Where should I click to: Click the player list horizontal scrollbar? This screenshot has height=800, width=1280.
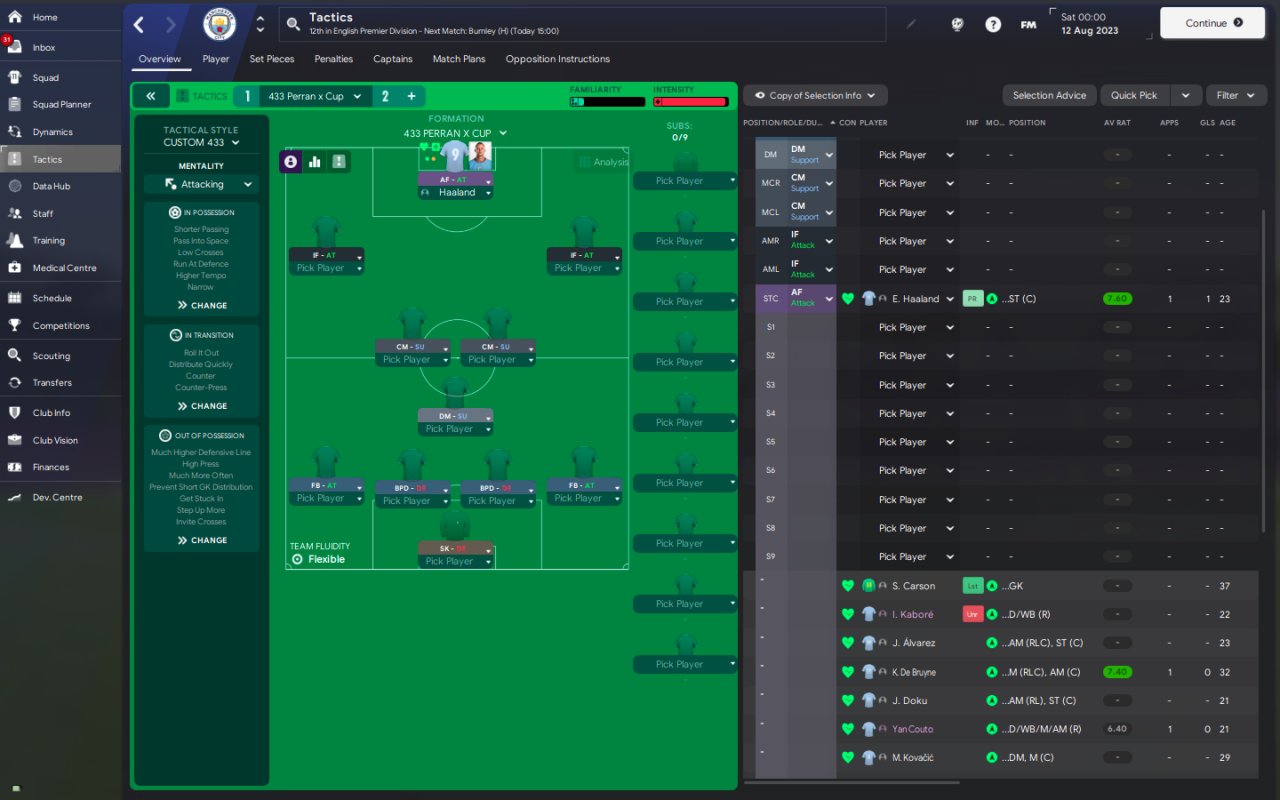point(853,782)
